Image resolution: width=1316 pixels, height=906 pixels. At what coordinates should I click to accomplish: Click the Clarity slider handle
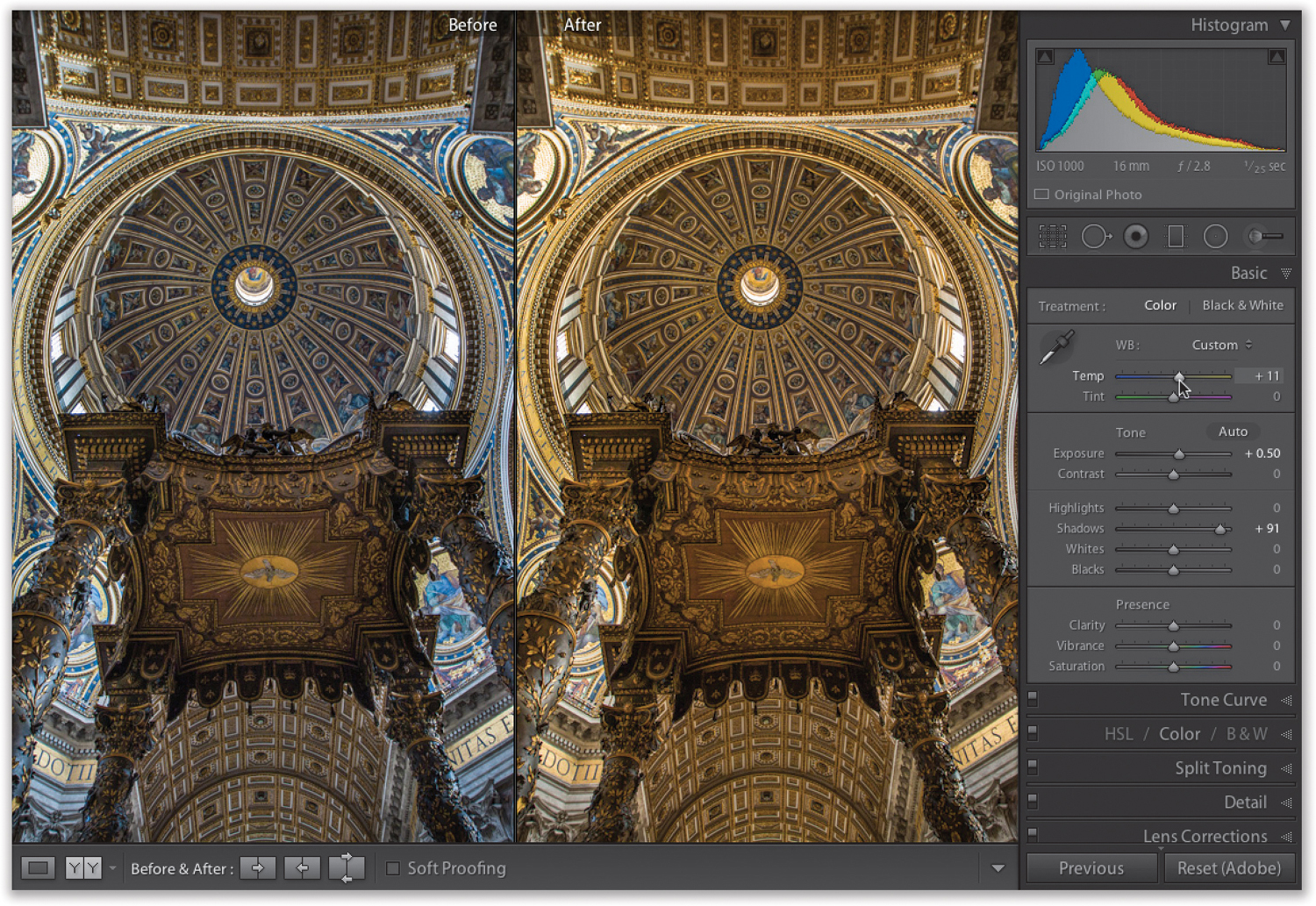pos(1174,626)
